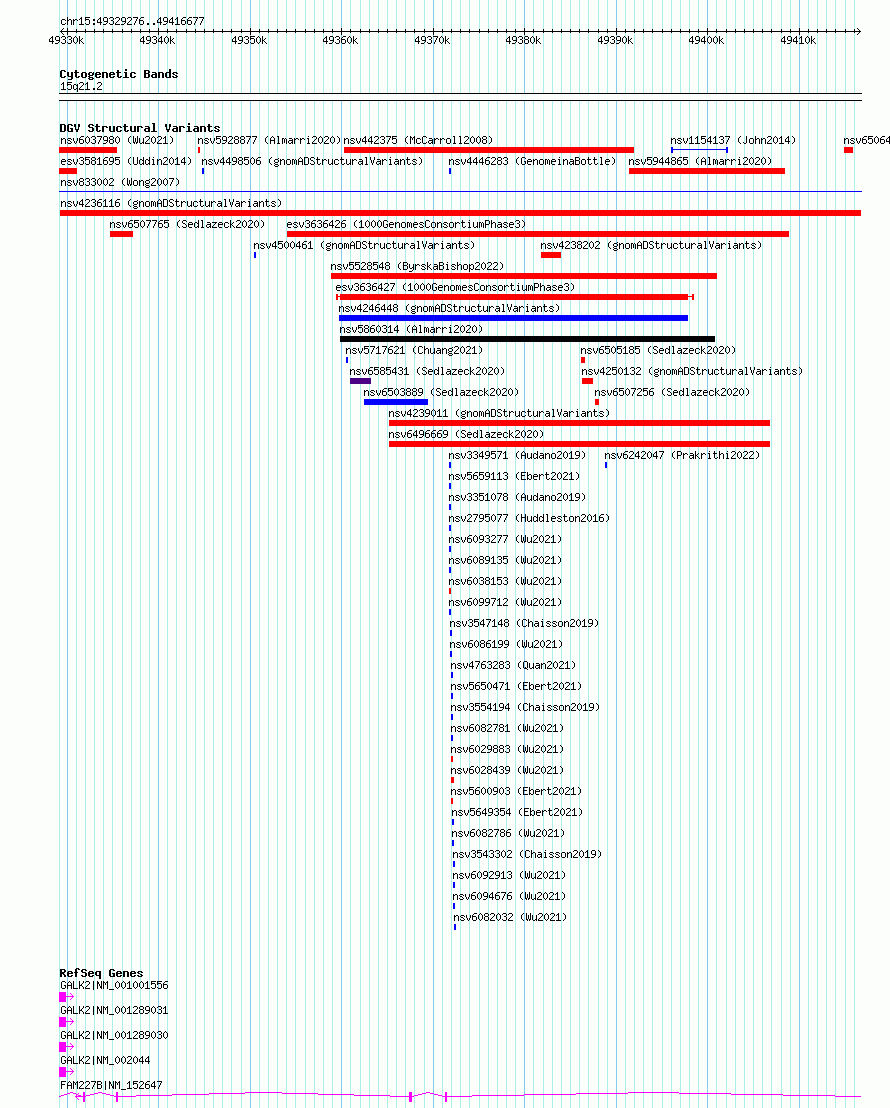Click the DGV Structural Variants track title
Screen dimensions: 890x1108
click(140, 128)
